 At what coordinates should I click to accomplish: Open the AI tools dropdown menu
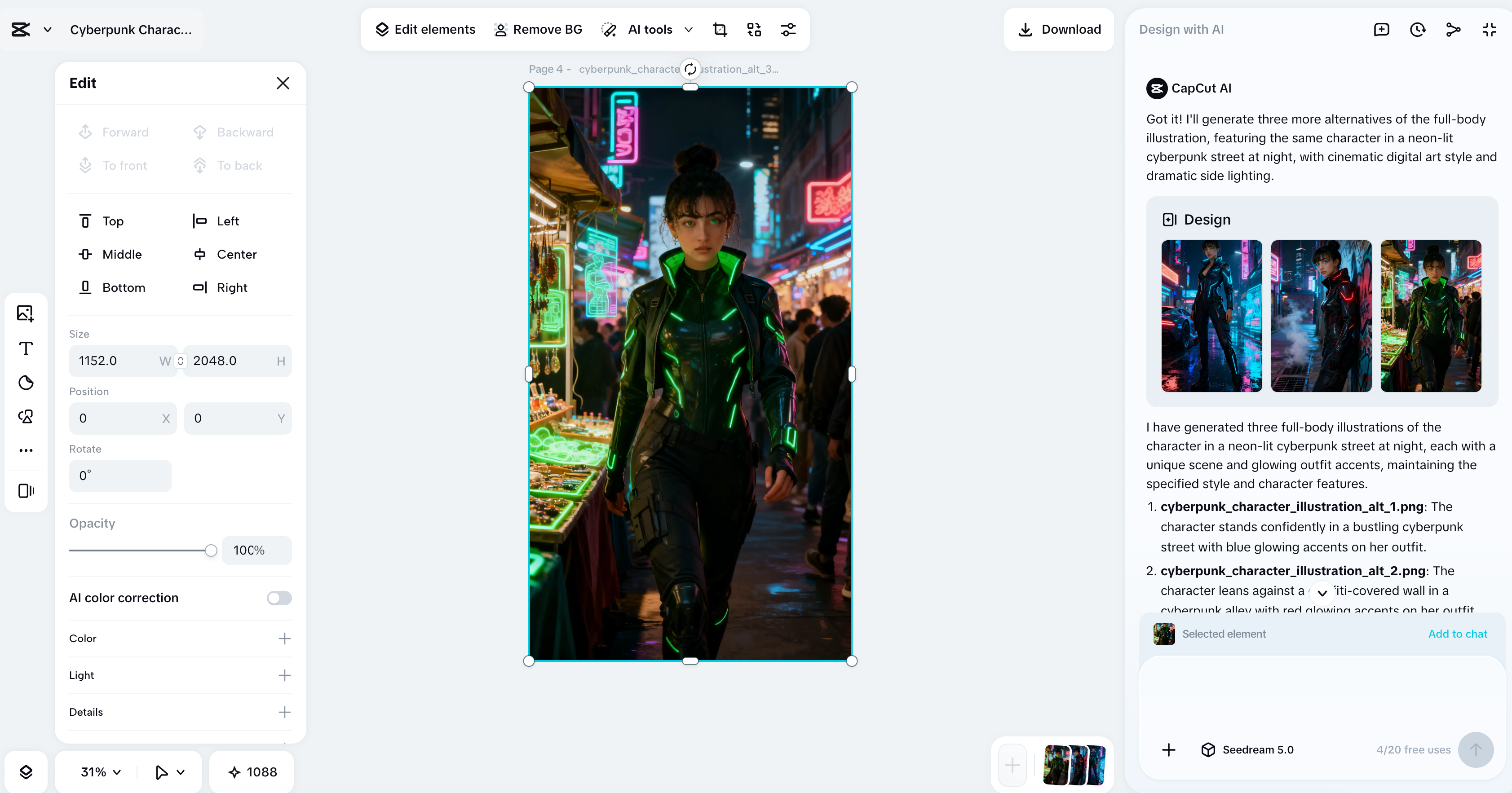tap(649, 29)
